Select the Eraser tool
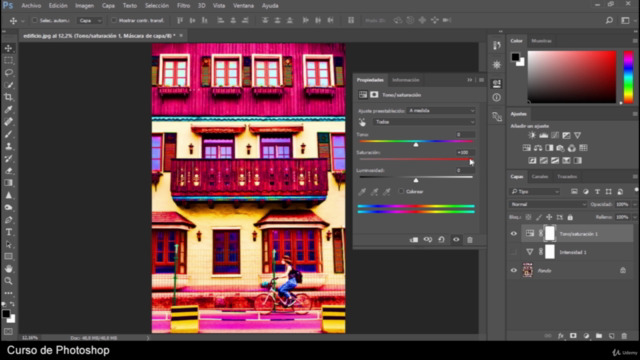This screenshot has height=360, width=640. (x=9, y=171)
